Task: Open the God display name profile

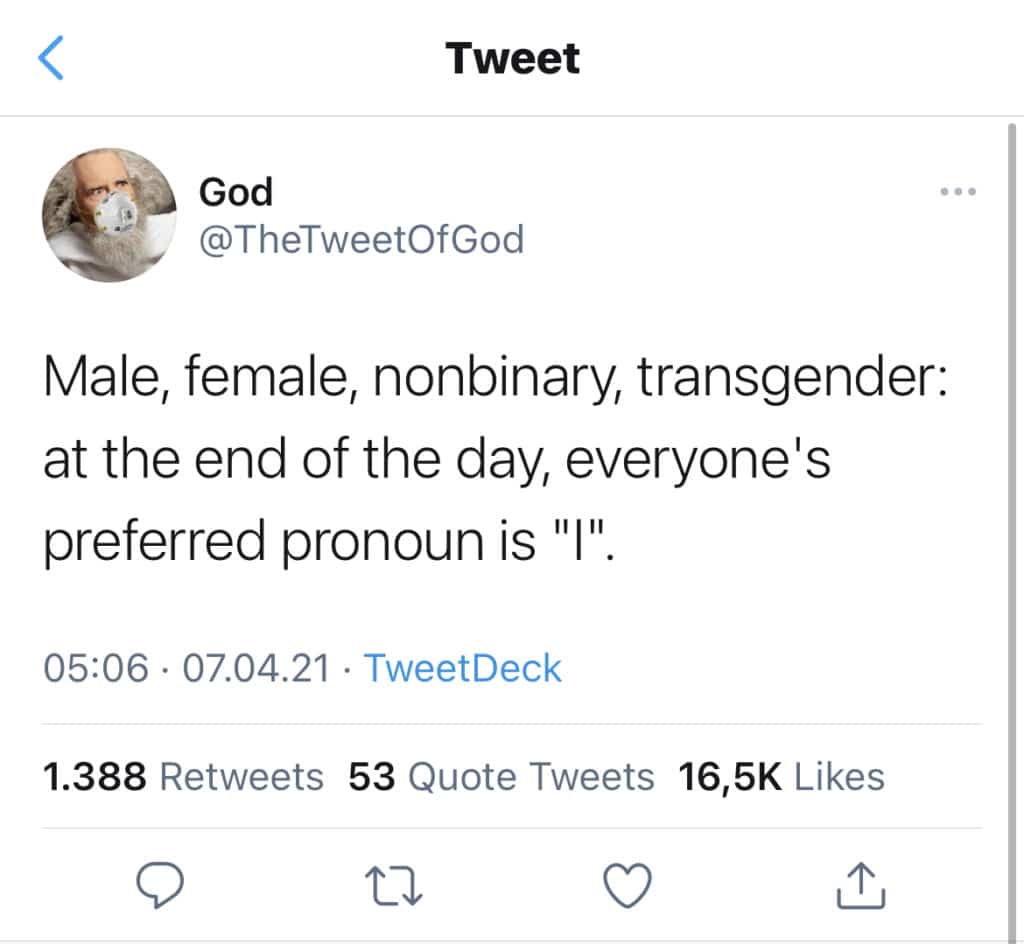Action: (236, 192)
